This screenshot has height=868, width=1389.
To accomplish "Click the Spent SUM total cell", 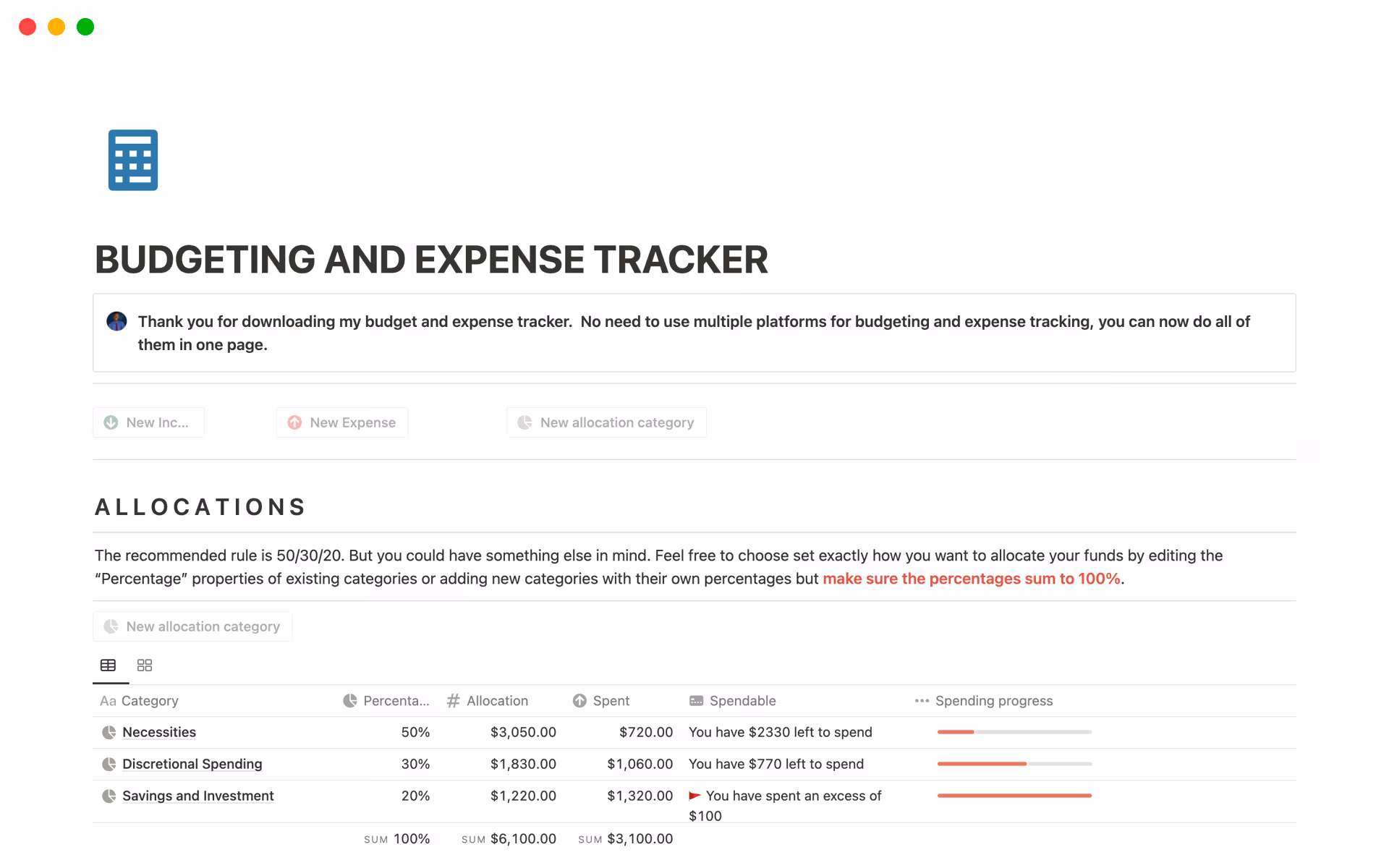I will tap(626, 839).
